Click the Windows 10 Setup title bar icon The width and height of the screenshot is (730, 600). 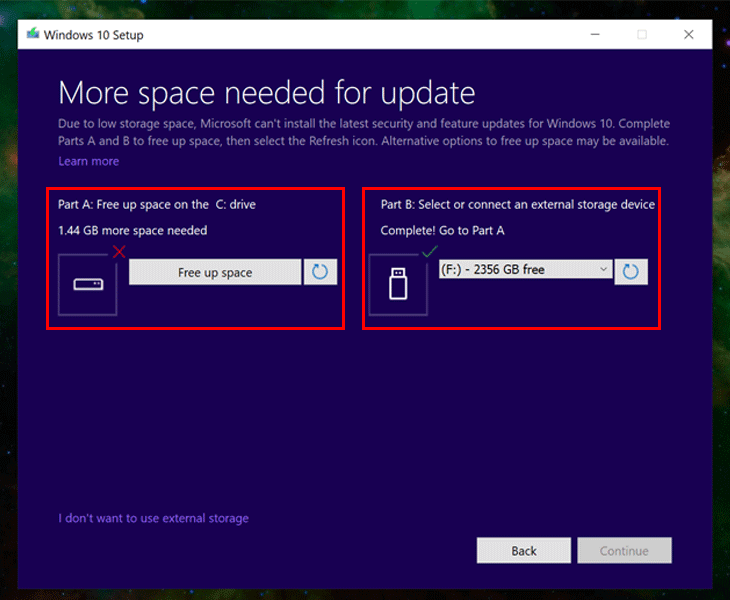[x=33, y=34]
